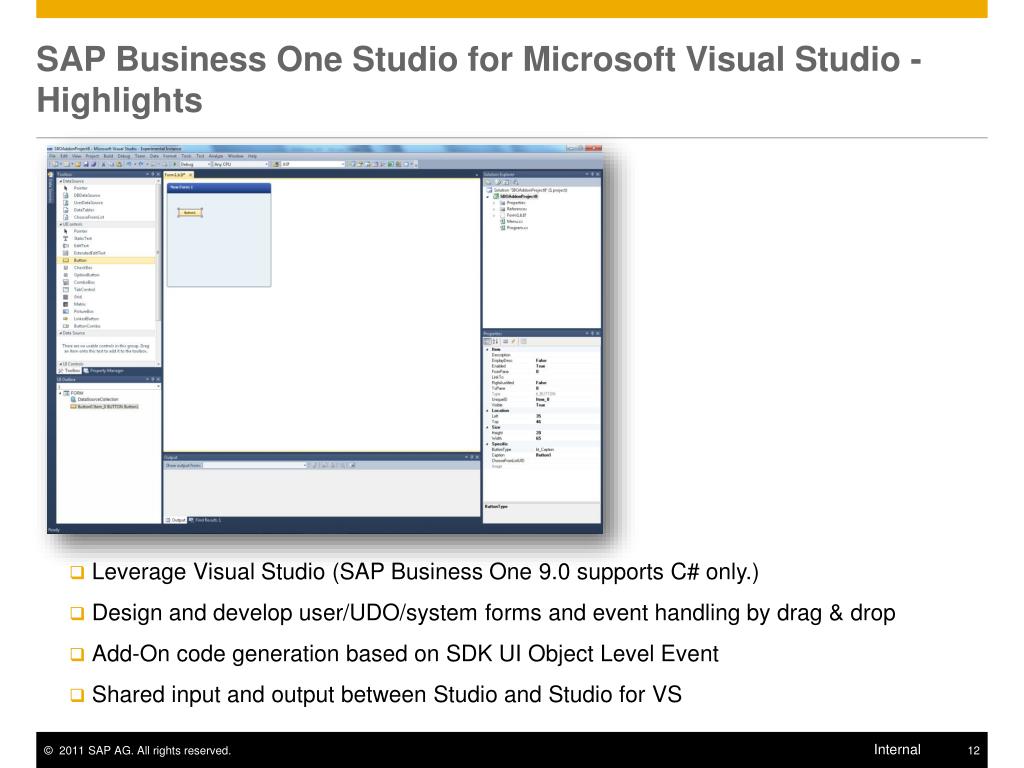The height and width of the screenshot is (768, 1024).
Task: Select the highlighted Button control in toolbox
Action: (107, 260)
